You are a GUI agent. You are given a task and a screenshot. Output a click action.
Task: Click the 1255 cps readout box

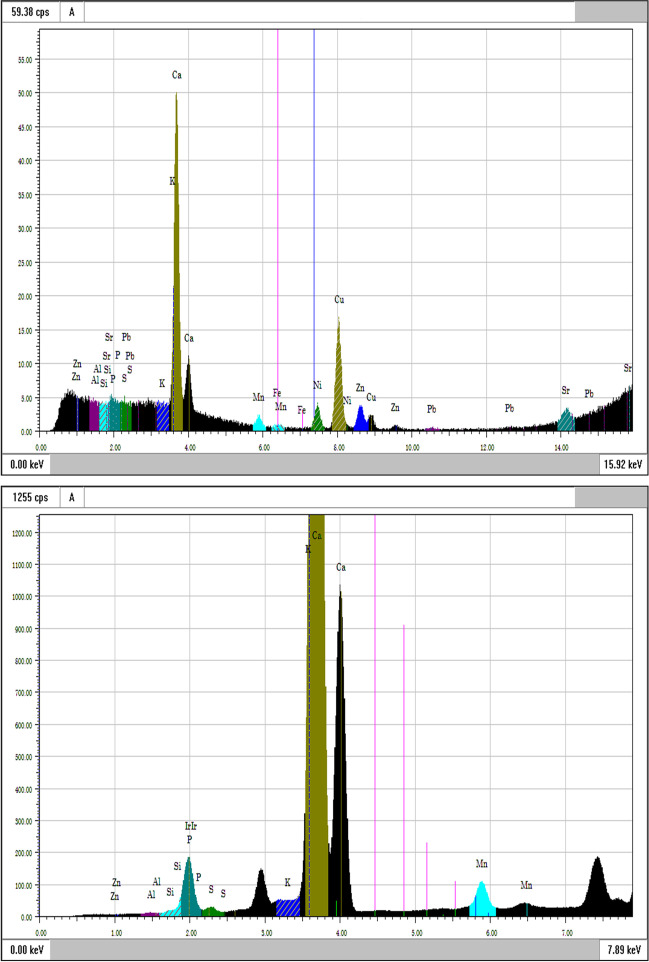point(31,498)
